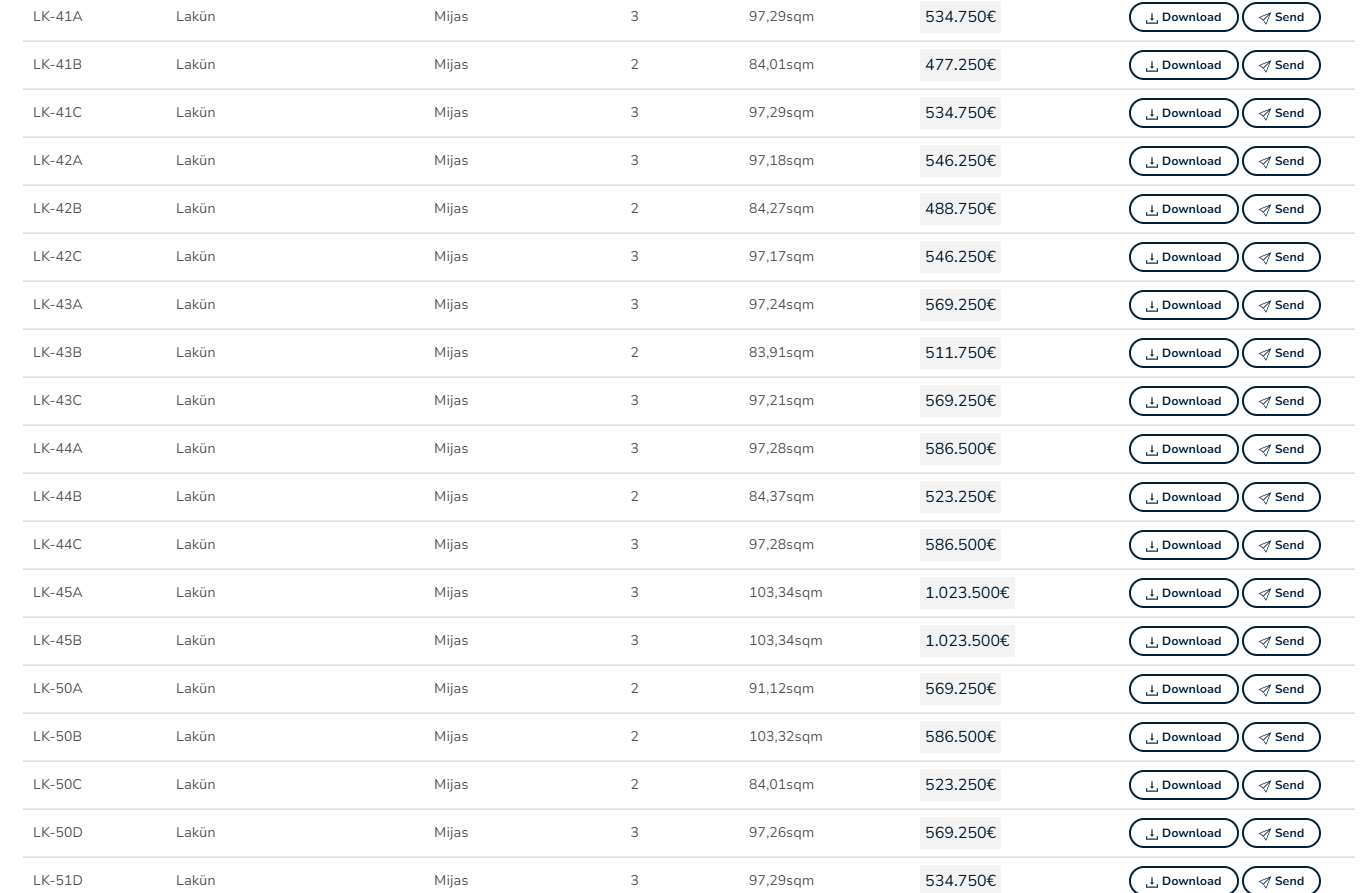
Task: Download the LK-50A unit file
Action: pos(1183,689)
